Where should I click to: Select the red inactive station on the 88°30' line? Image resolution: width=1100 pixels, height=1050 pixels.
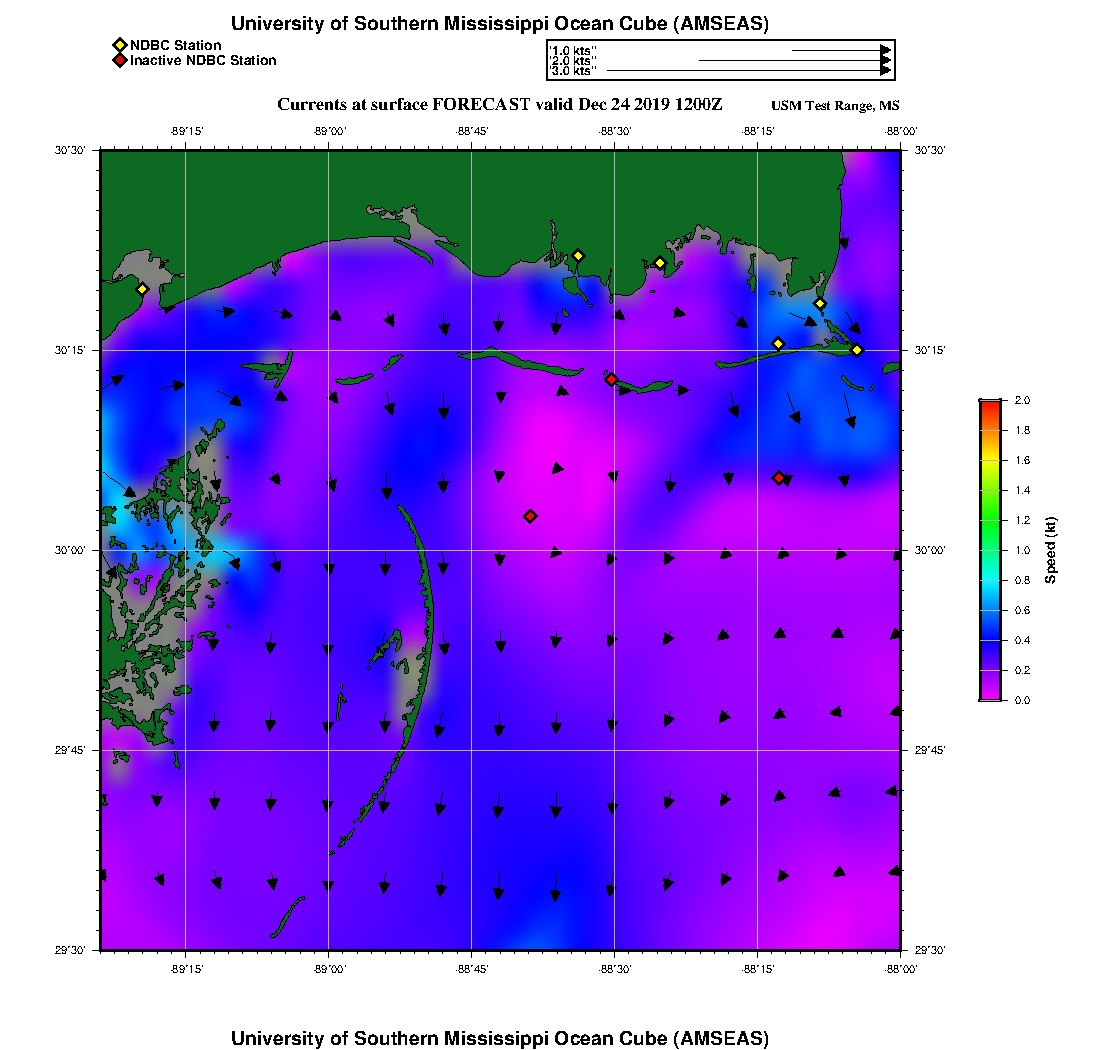tap(611, 379)
